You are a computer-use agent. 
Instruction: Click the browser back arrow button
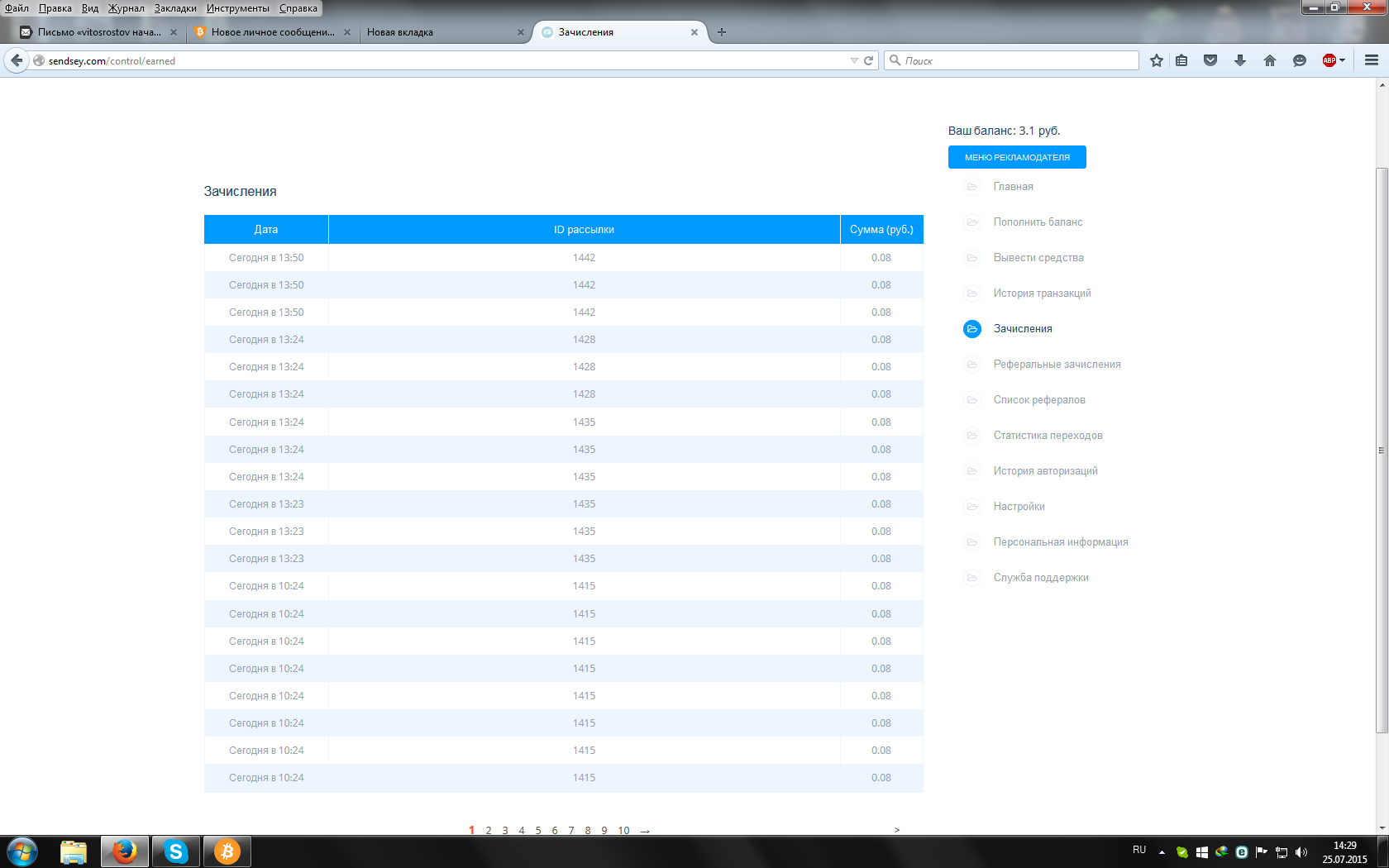click(x=17, y=60)
